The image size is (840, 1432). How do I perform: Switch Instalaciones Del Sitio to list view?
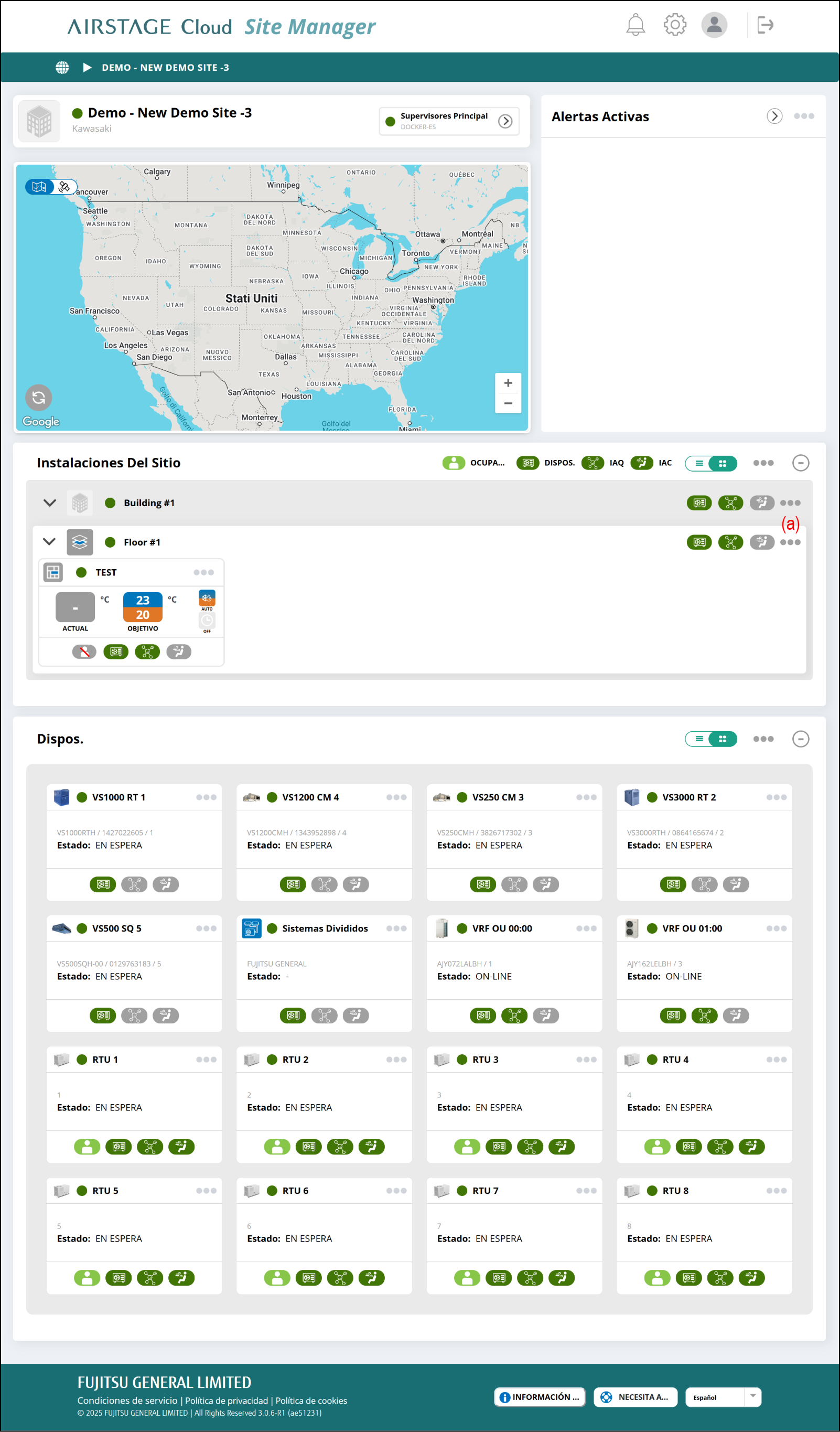(x=698, y=463)
